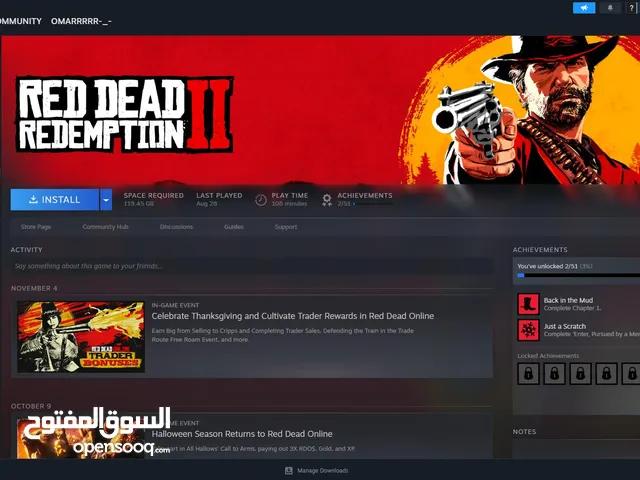Click the Back in the Mud boot icon
The width and height of the screenshot is (640, 480).
pos(528,304)
